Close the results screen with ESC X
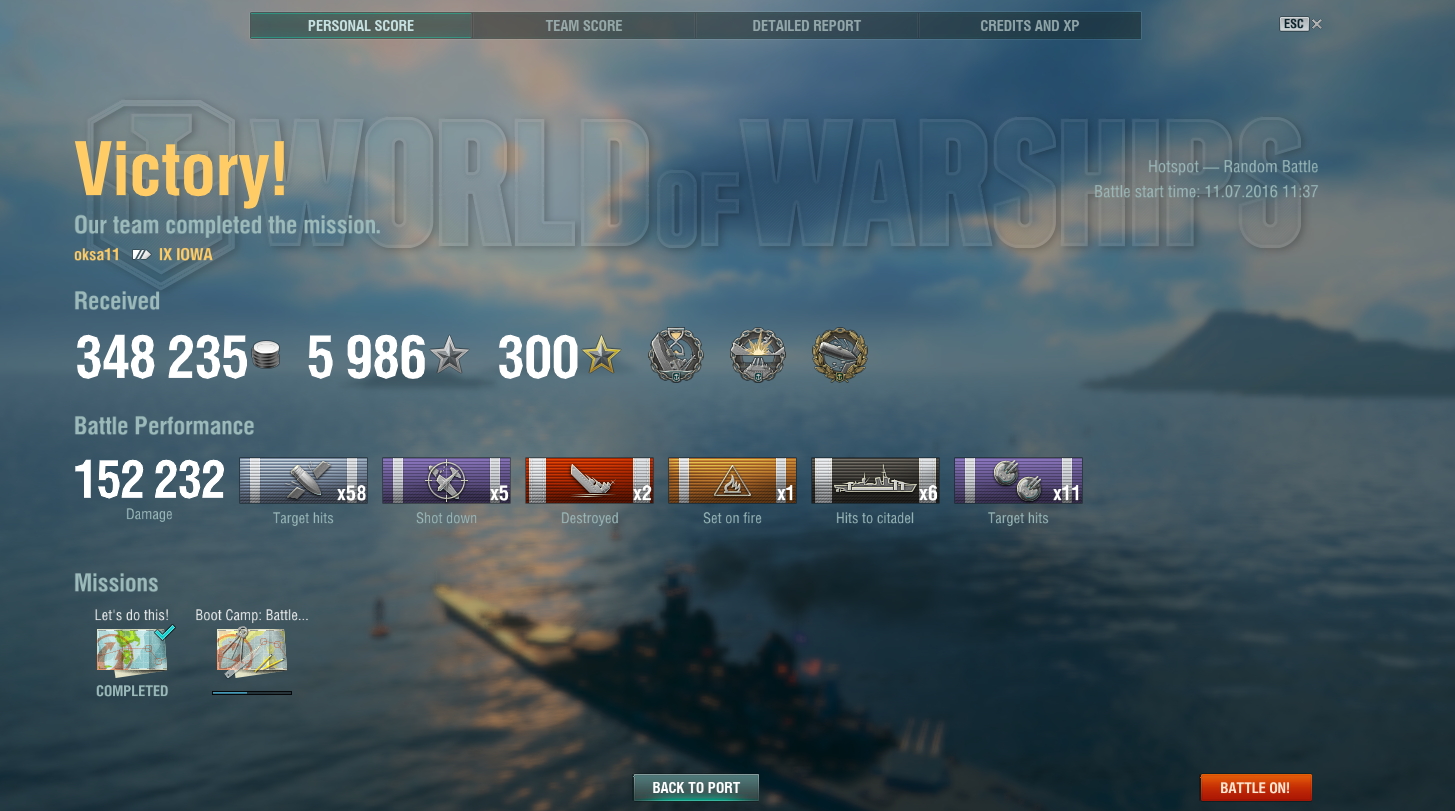 coord(1301,24)
